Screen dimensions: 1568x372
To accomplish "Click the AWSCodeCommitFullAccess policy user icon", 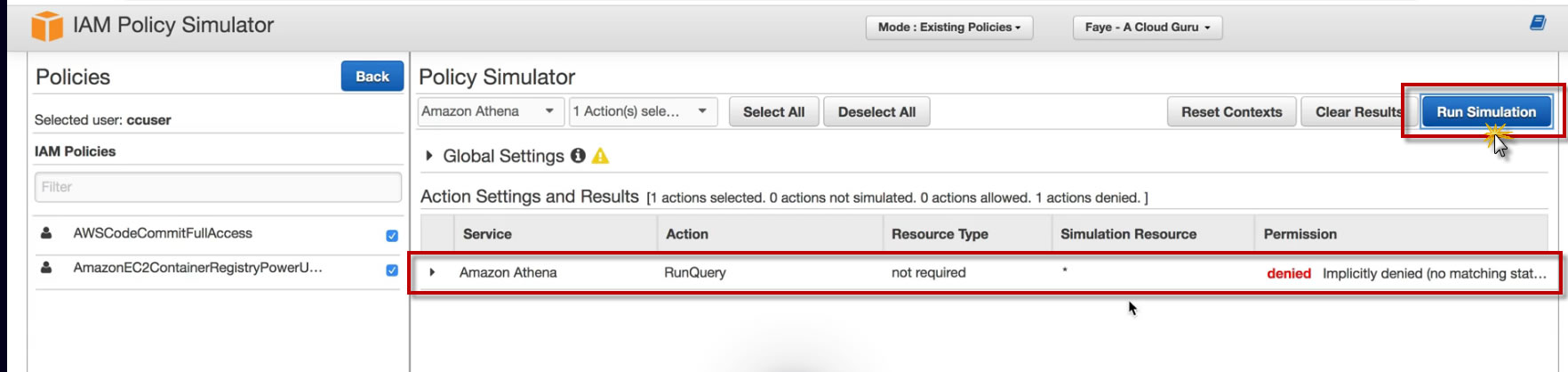I will point(46,233).
